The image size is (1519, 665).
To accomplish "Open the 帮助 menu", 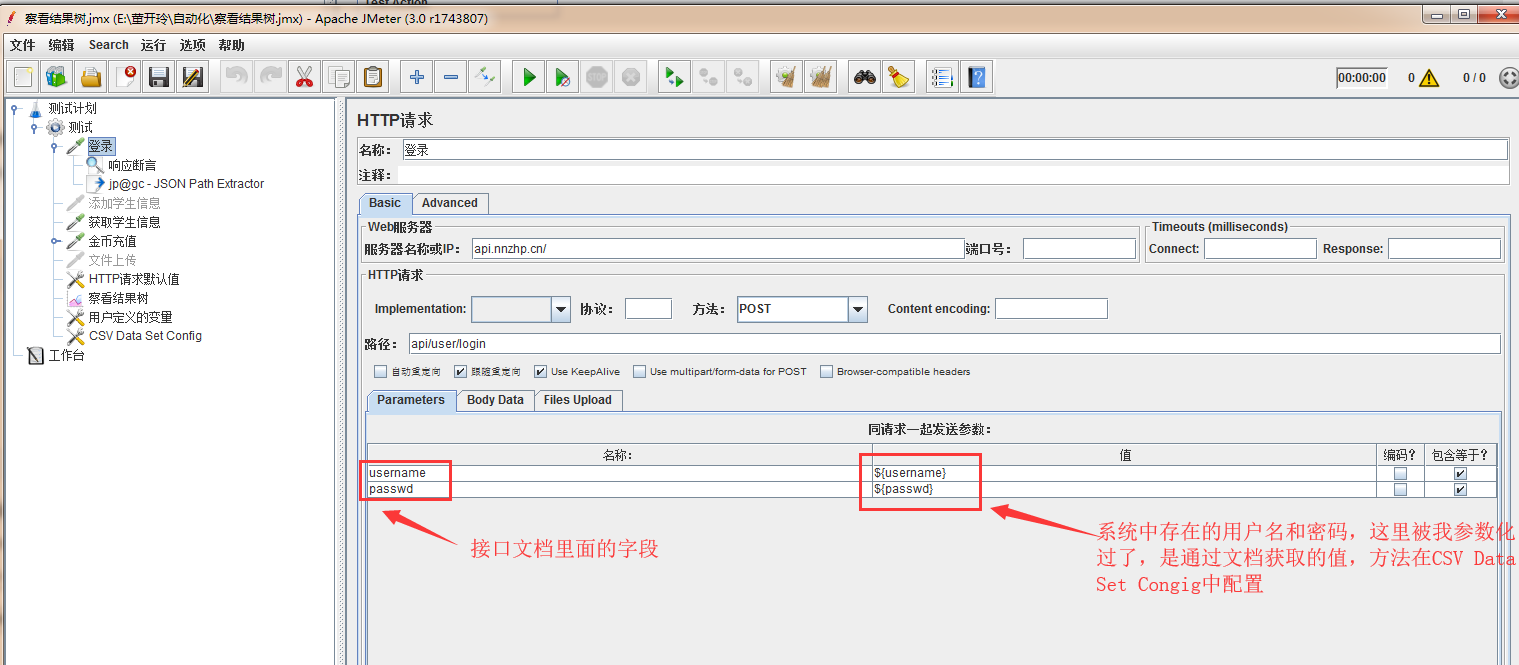I will (231, 45).
